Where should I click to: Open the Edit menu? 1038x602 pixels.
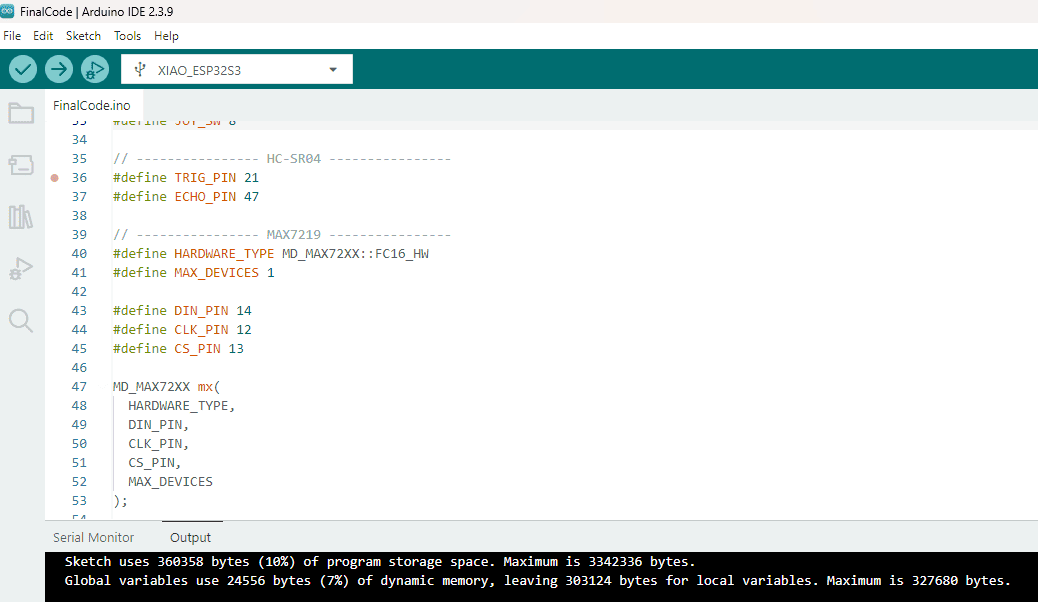tap(43, 36)
